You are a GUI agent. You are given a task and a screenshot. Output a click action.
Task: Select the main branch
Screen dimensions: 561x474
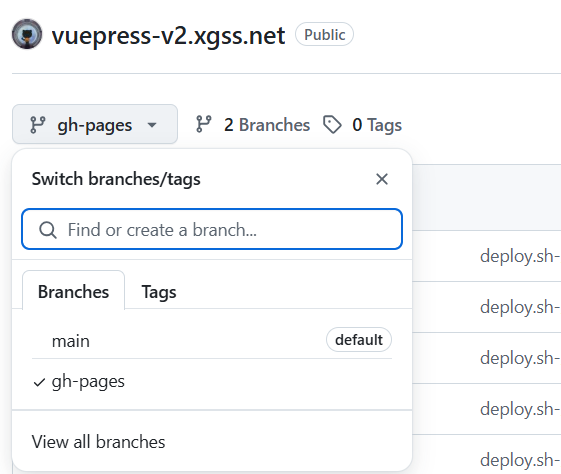click(212, 340)
